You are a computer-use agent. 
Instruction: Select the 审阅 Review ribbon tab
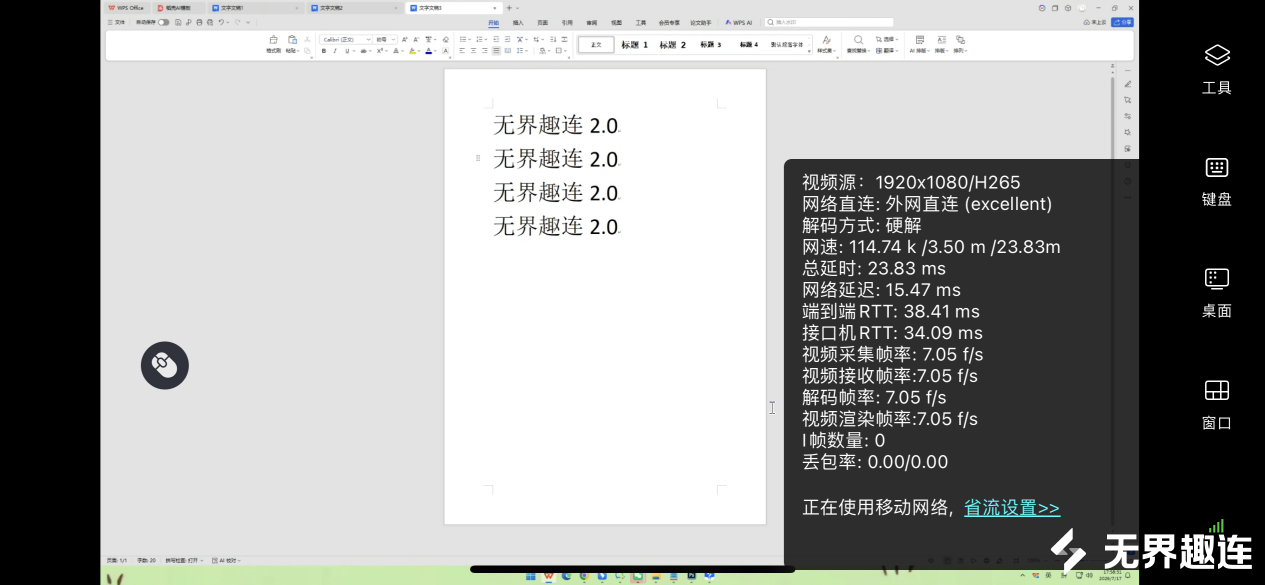pos(591,22)
